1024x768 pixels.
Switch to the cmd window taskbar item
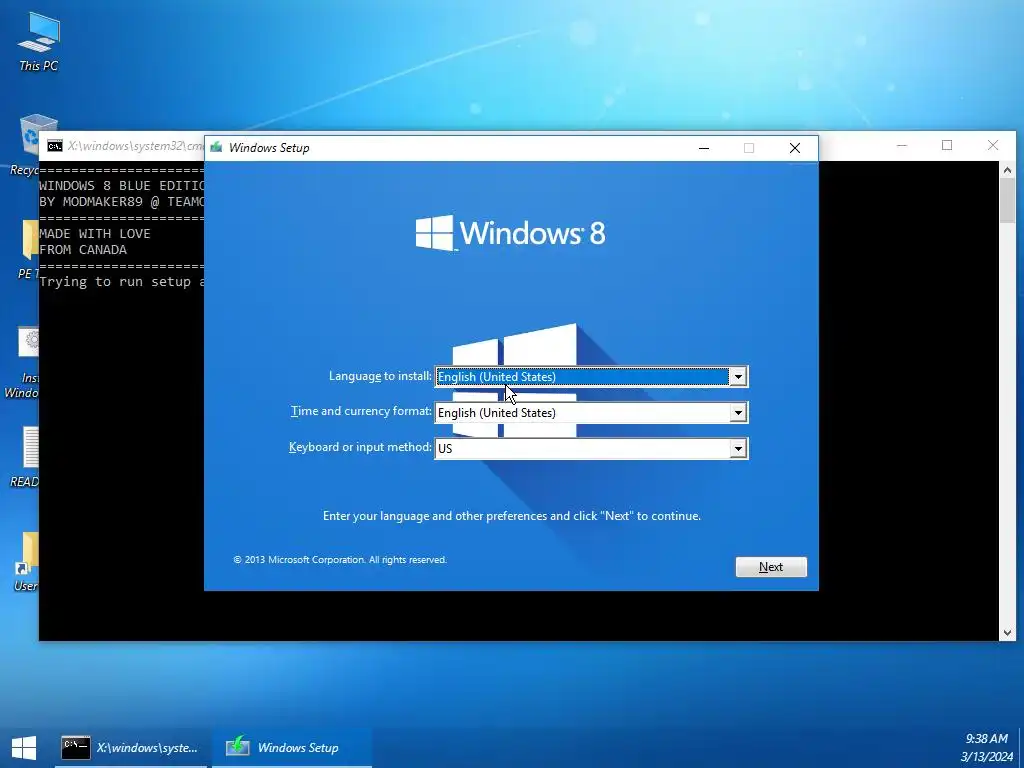[x=131, y=748]
